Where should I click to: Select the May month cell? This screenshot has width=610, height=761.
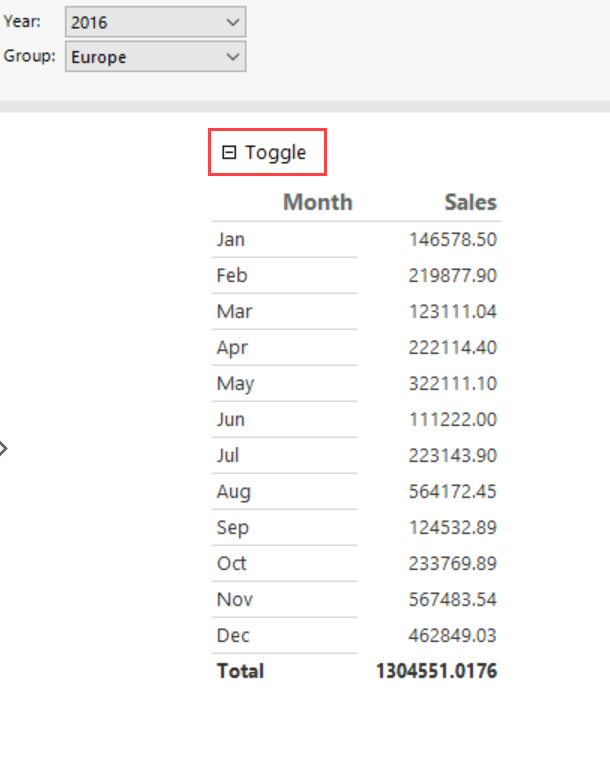235,384
